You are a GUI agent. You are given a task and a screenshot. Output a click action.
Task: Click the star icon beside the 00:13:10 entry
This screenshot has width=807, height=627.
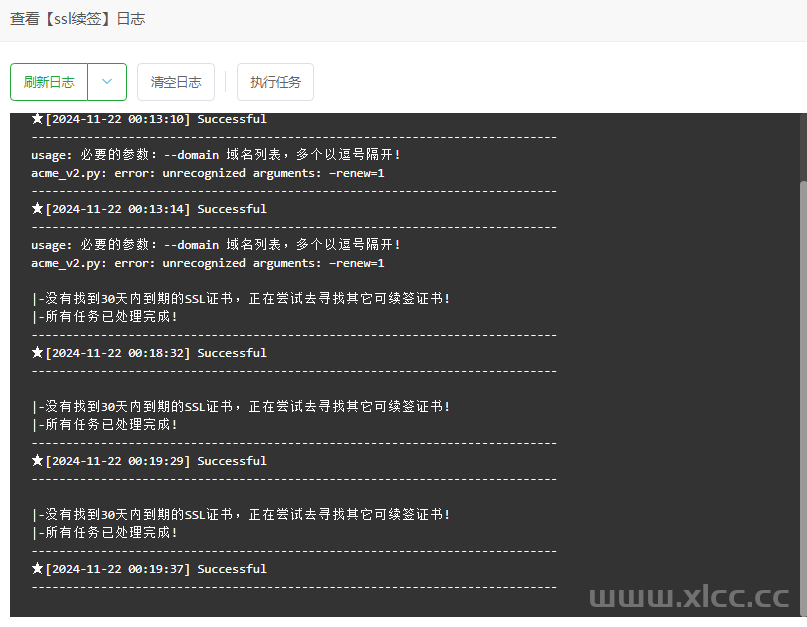point(37,118)
